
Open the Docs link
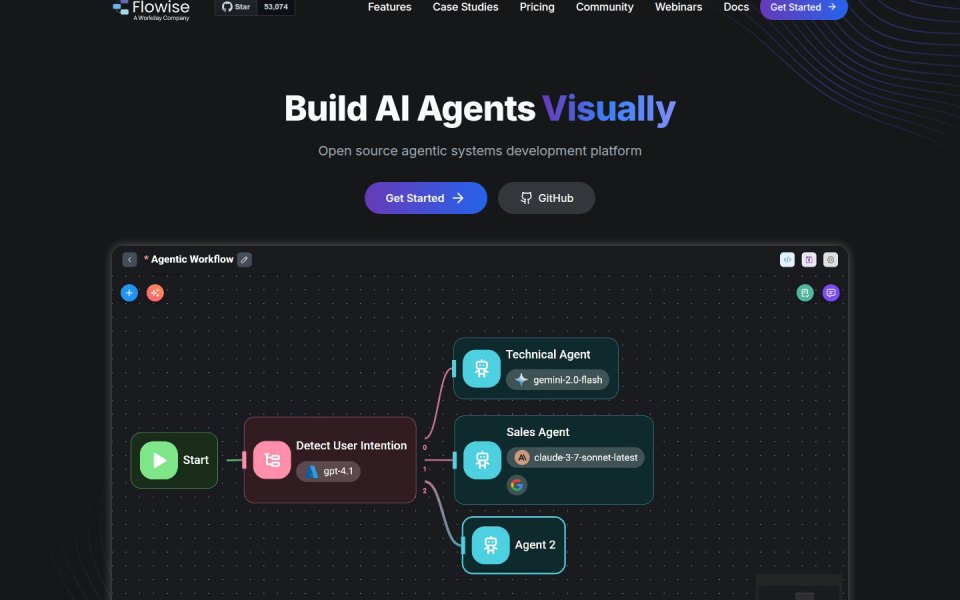(x=736, y=7)
